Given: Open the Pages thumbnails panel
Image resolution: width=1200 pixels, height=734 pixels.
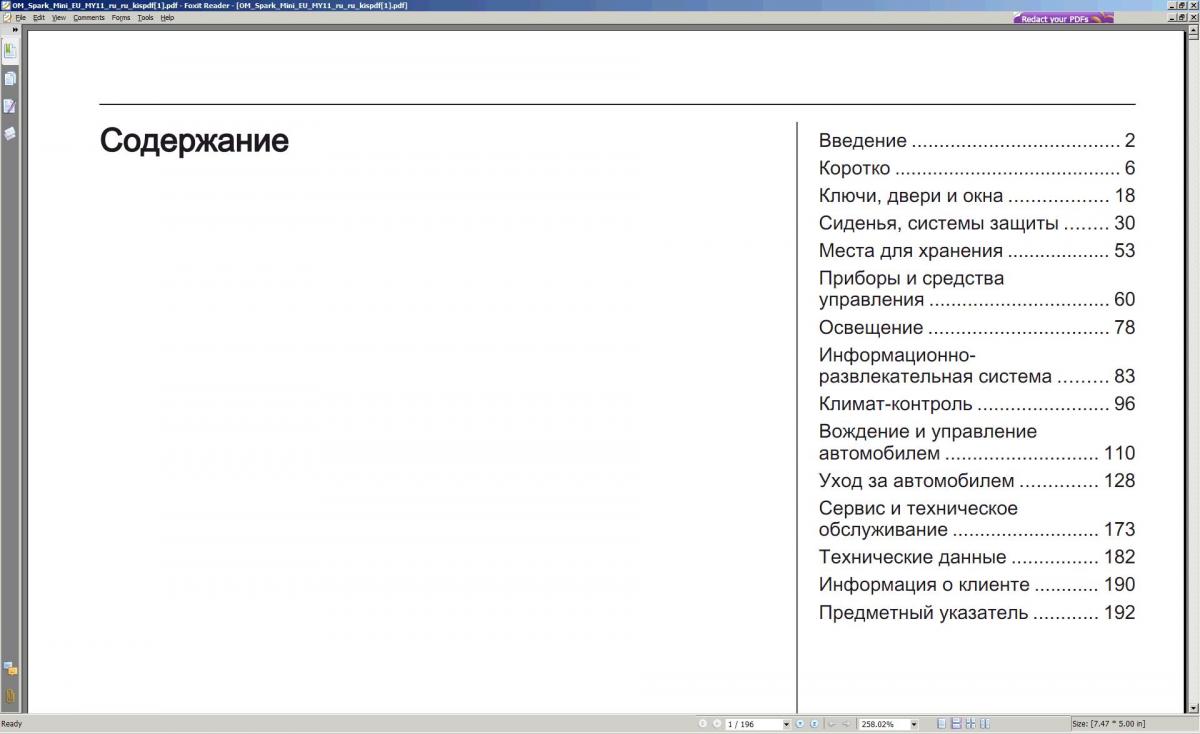Looking at the screenshot, I should tap(10, 78).
